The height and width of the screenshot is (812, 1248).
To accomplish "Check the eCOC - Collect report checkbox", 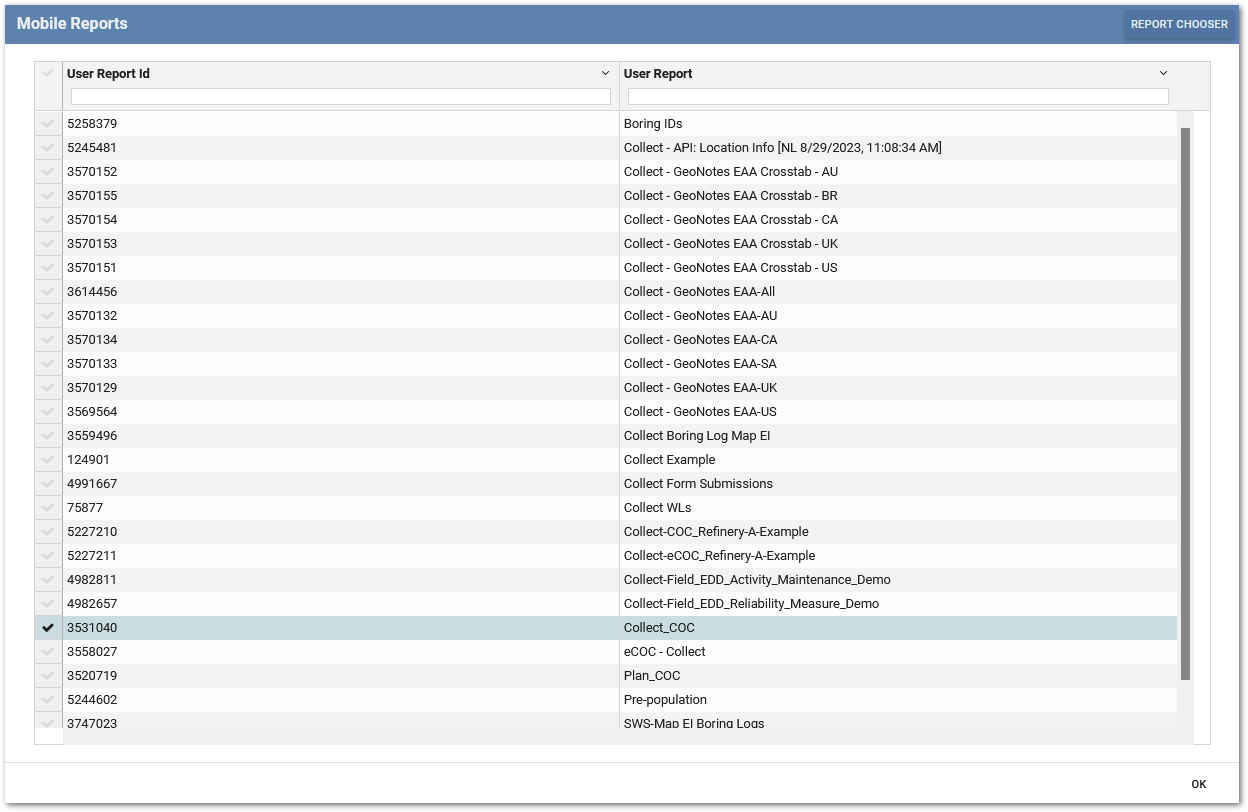I will pyautogui.click(x=48, y=651).
